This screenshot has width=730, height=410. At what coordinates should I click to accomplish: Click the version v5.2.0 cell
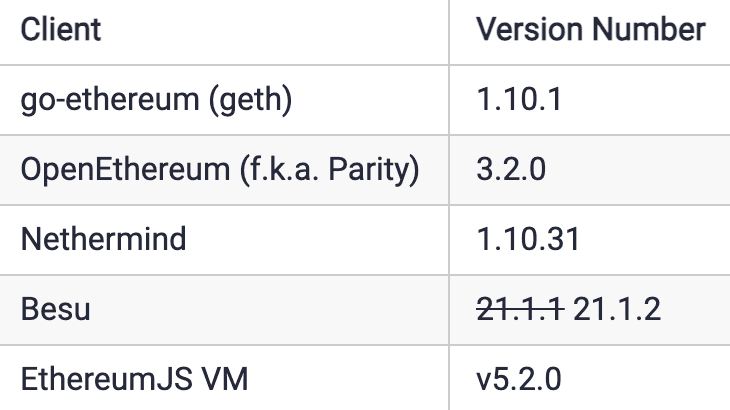[520, 379]
